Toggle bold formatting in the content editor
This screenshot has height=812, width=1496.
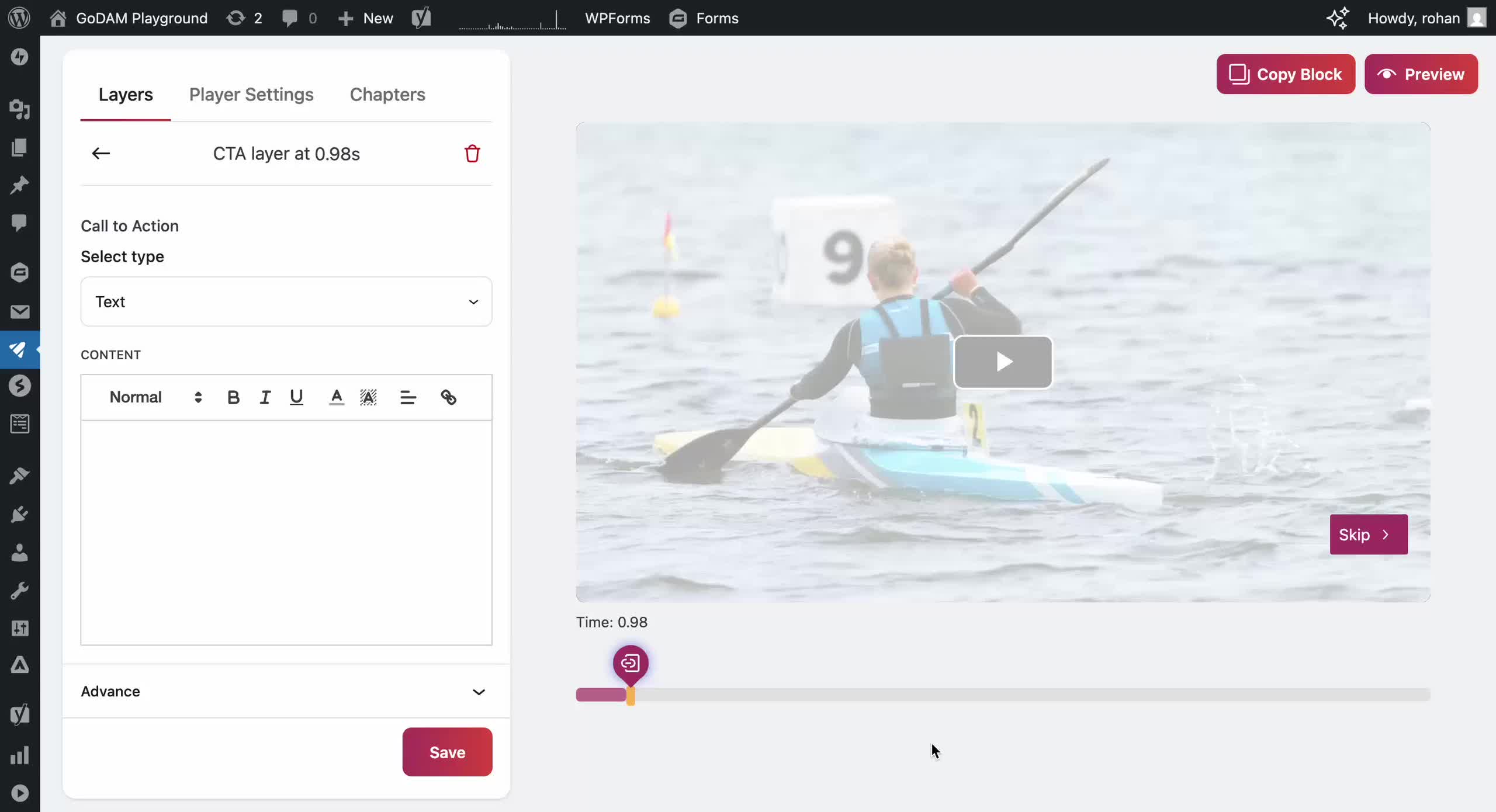(233, 397)
